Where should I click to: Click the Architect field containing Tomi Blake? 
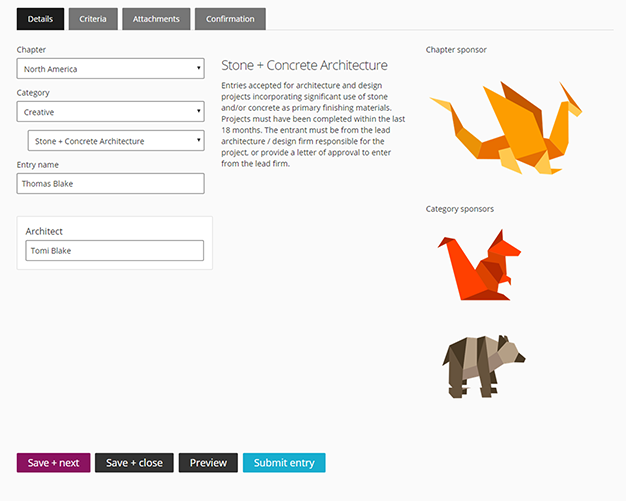114,251
